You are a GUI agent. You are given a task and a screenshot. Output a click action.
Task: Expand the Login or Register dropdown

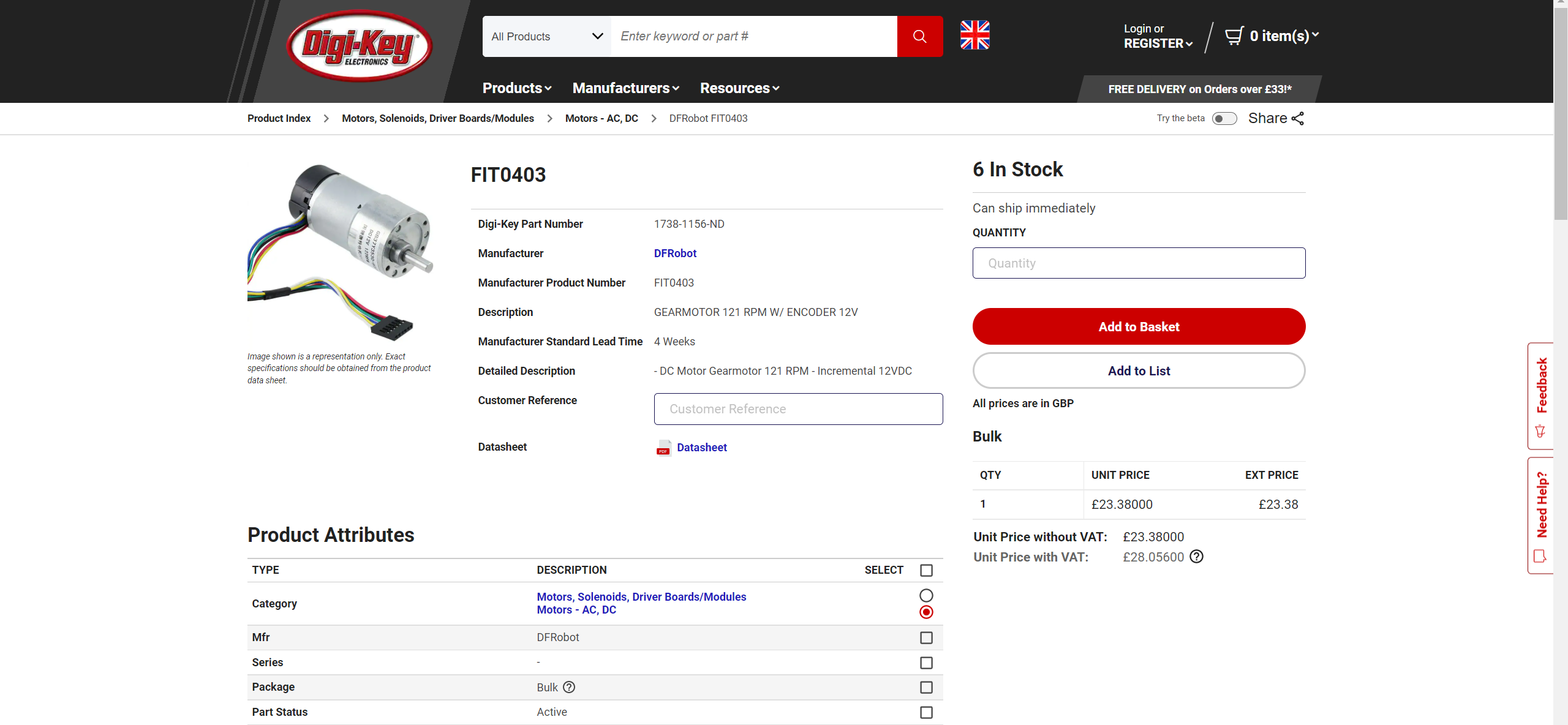1158,36
